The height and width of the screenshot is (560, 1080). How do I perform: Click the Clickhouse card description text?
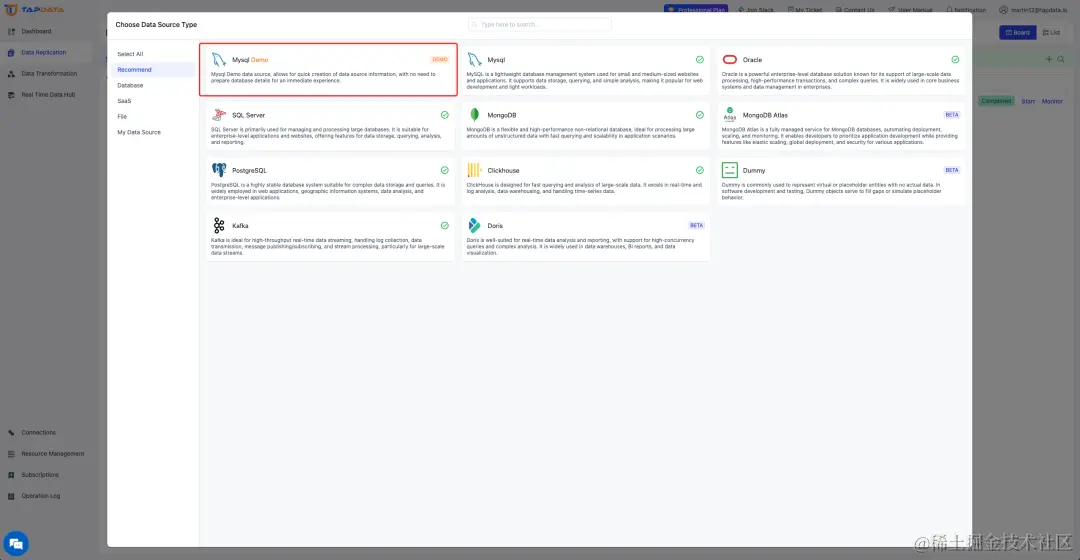click(x=584, y=188)
